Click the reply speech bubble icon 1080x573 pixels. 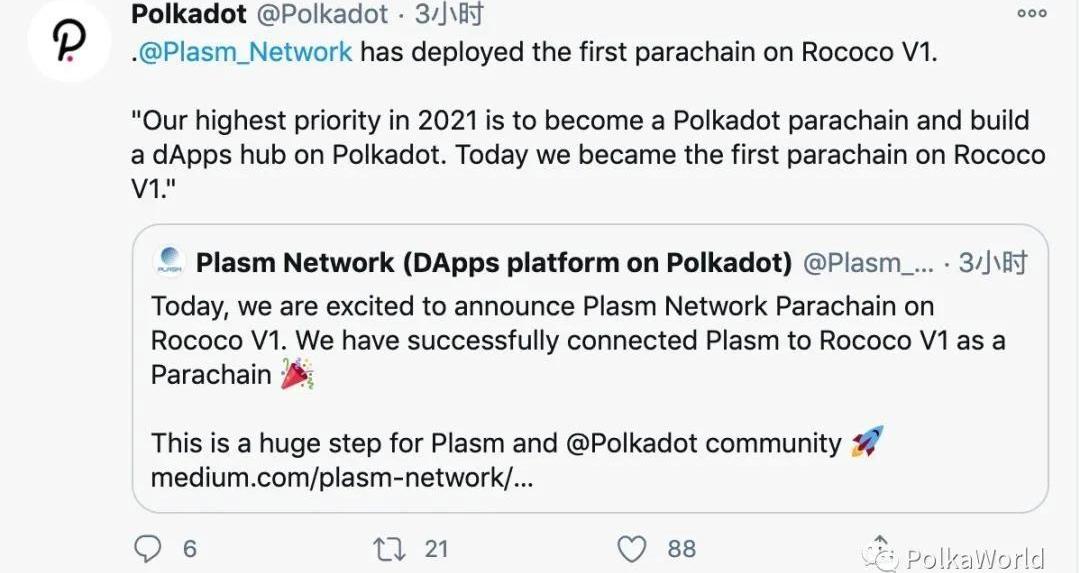(x=147, y=549)
